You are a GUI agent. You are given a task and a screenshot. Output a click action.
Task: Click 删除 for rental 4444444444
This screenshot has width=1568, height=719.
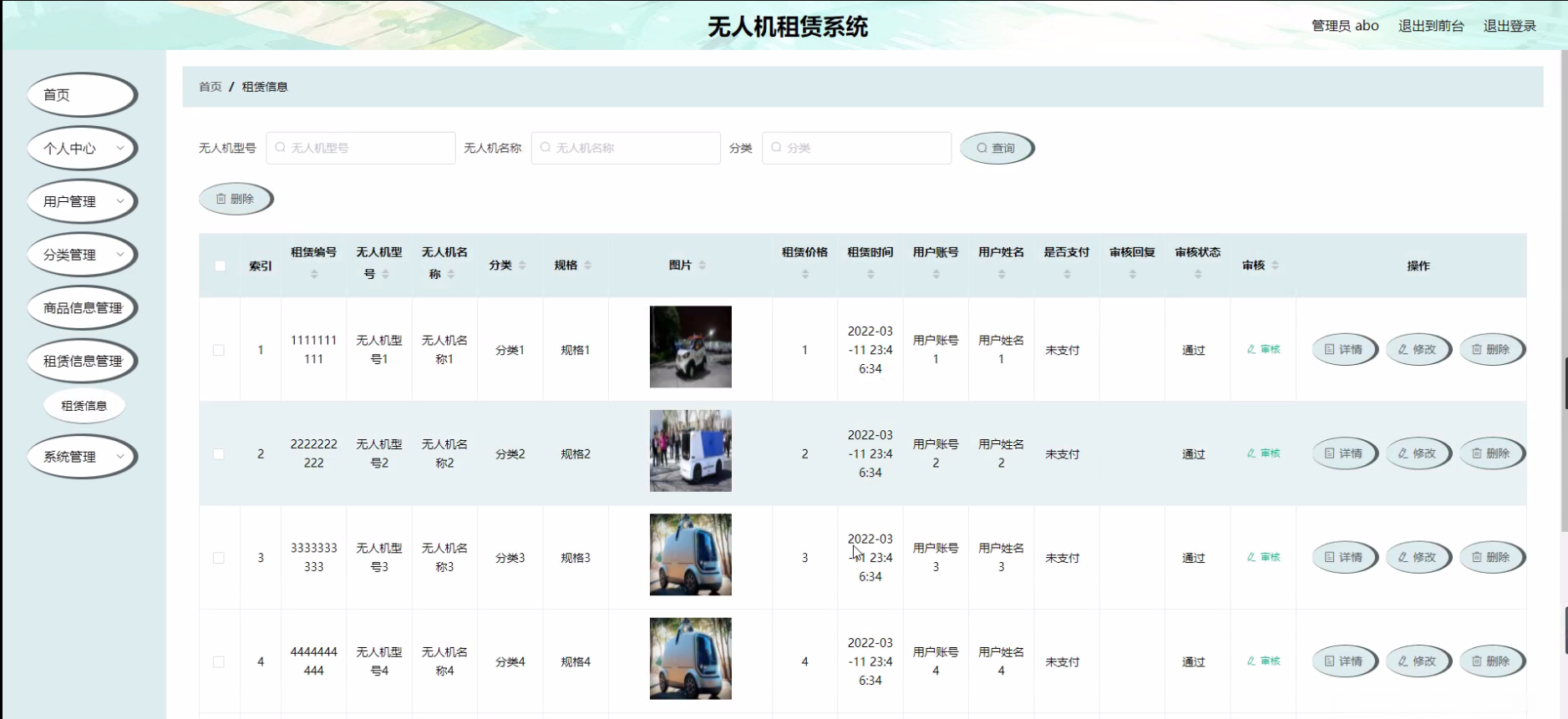[x=1491, y=661]
